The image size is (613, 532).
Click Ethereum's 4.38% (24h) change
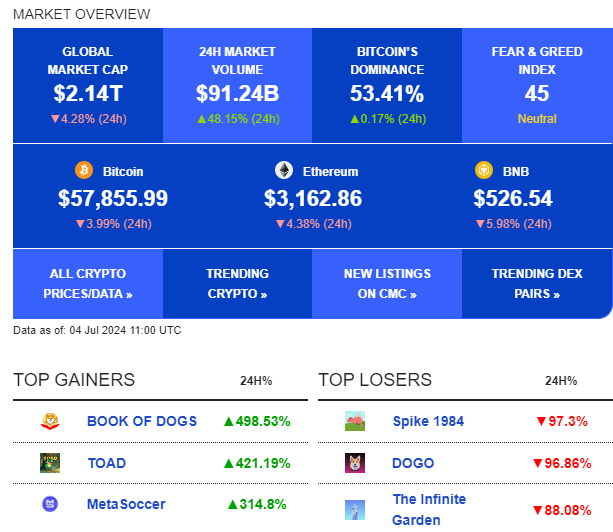(314, 224)
